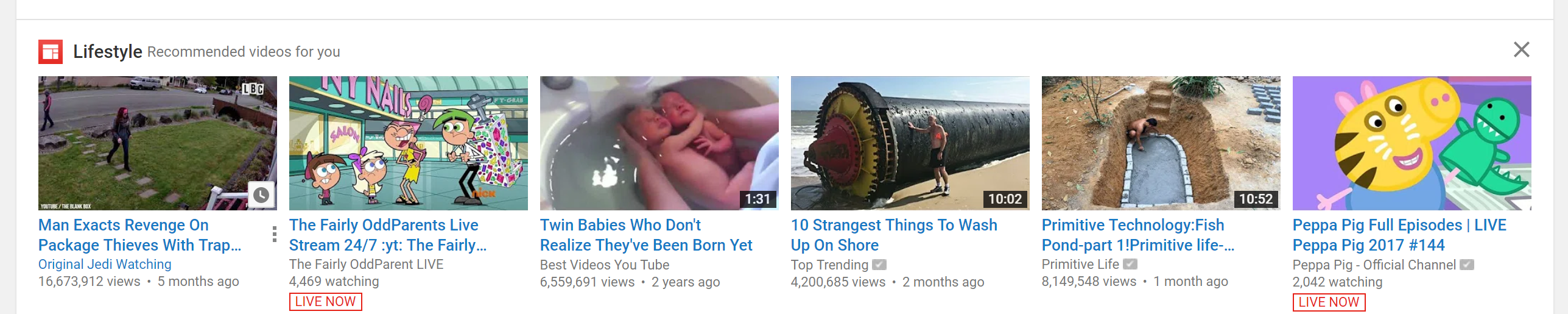Screen dimensions: 1568x314
Task: Click LIVE NOW badge under Peppa Pig
Action: point(1329,302)
